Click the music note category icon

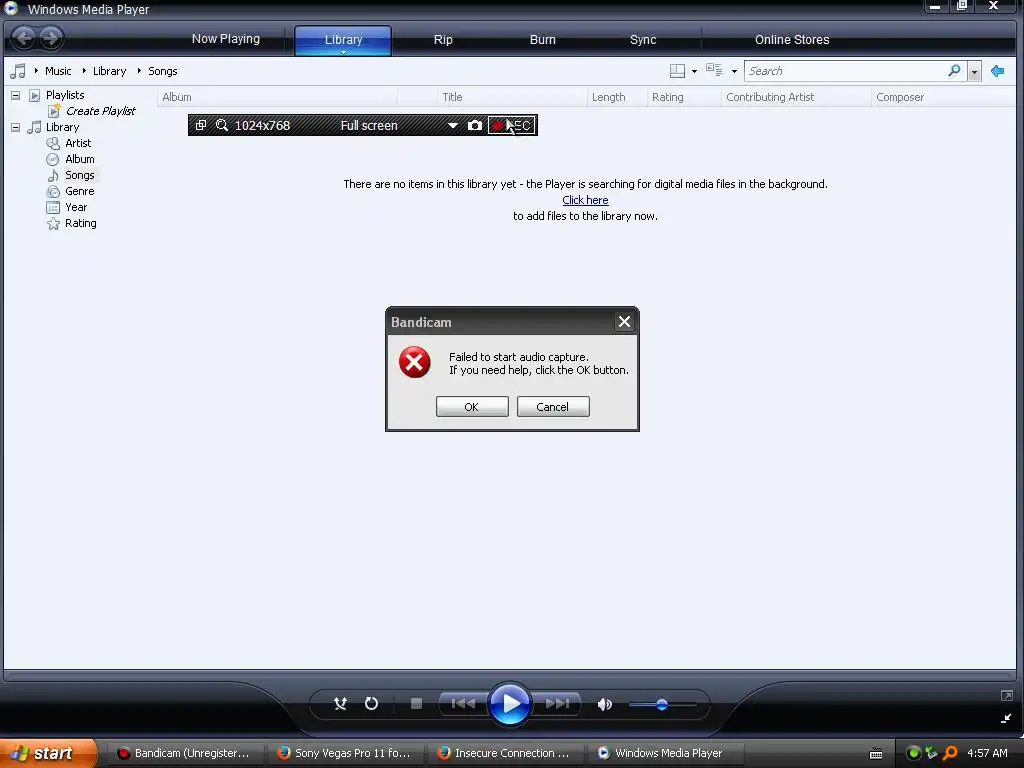click(18, 71)
